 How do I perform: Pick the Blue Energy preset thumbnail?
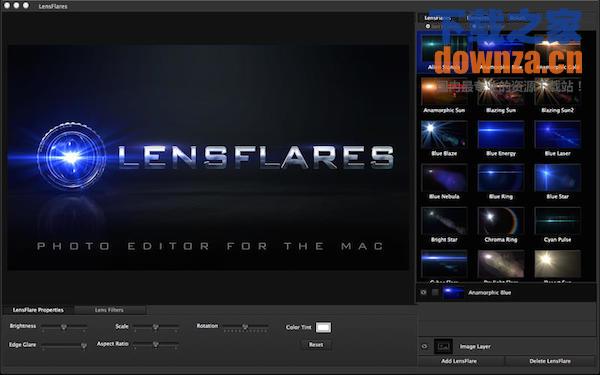tap(501, 134)
